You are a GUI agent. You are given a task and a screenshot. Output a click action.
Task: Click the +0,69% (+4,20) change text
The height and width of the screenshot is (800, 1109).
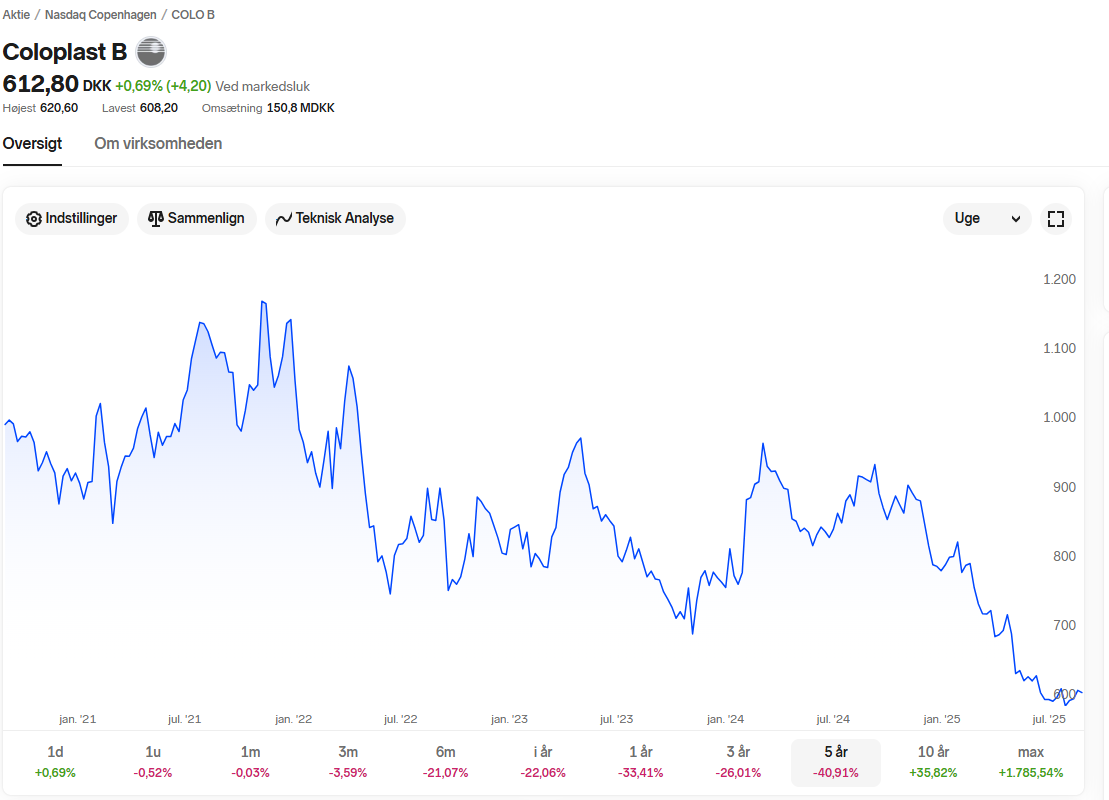pos(163,86)
